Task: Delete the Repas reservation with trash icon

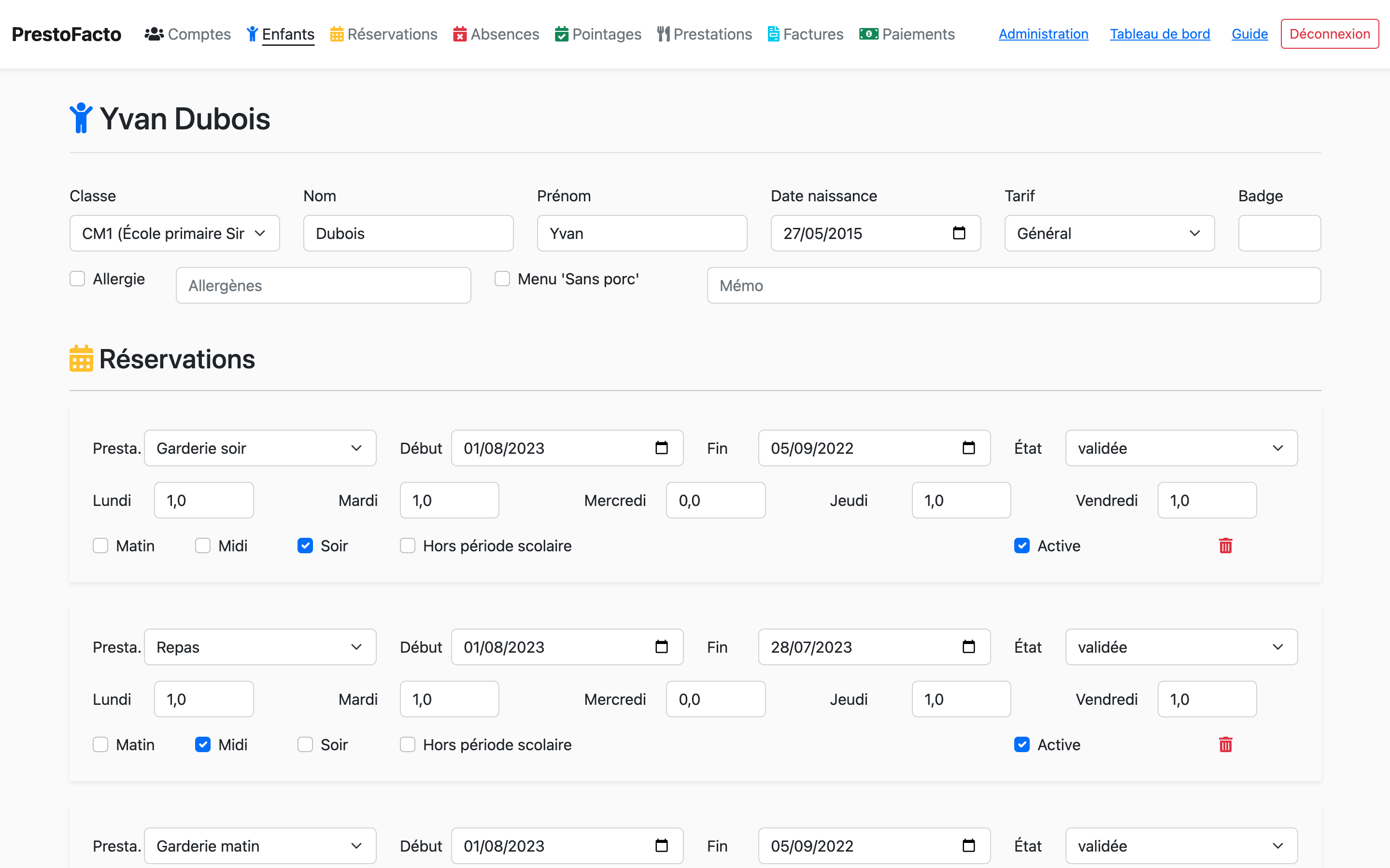Action: click(1225, 744)
